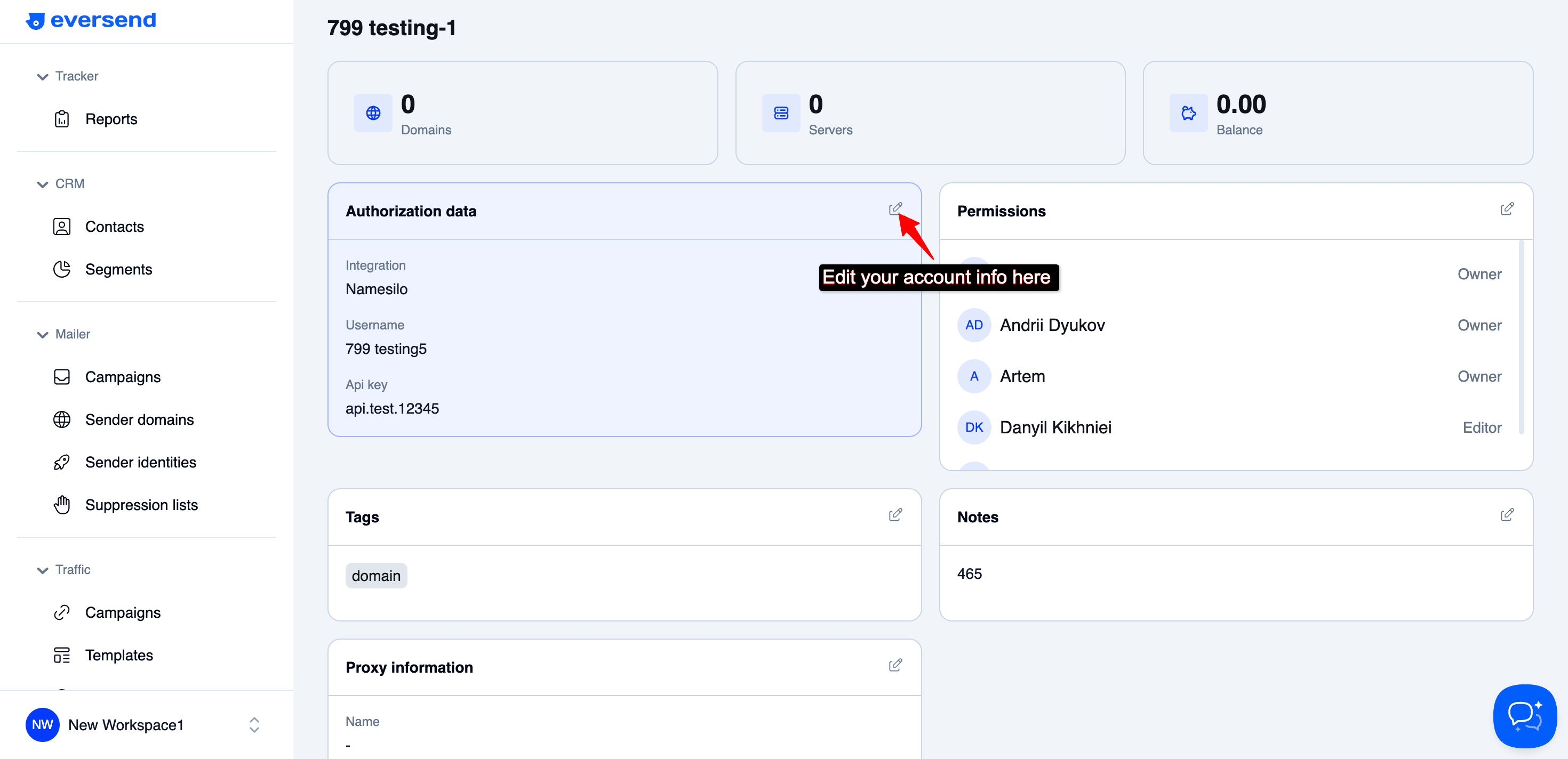Click the eversend logo
Image resolution: width=1568 pixels, height=759 pixels.
(x=91, y=21)
